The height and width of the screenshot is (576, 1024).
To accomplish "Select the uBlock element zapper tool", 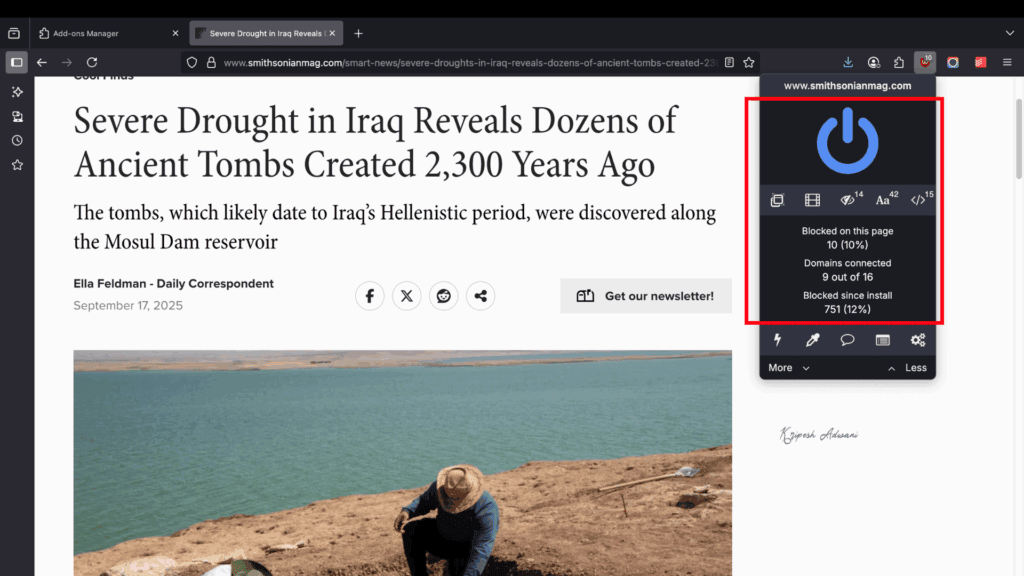I will (777, 340).
